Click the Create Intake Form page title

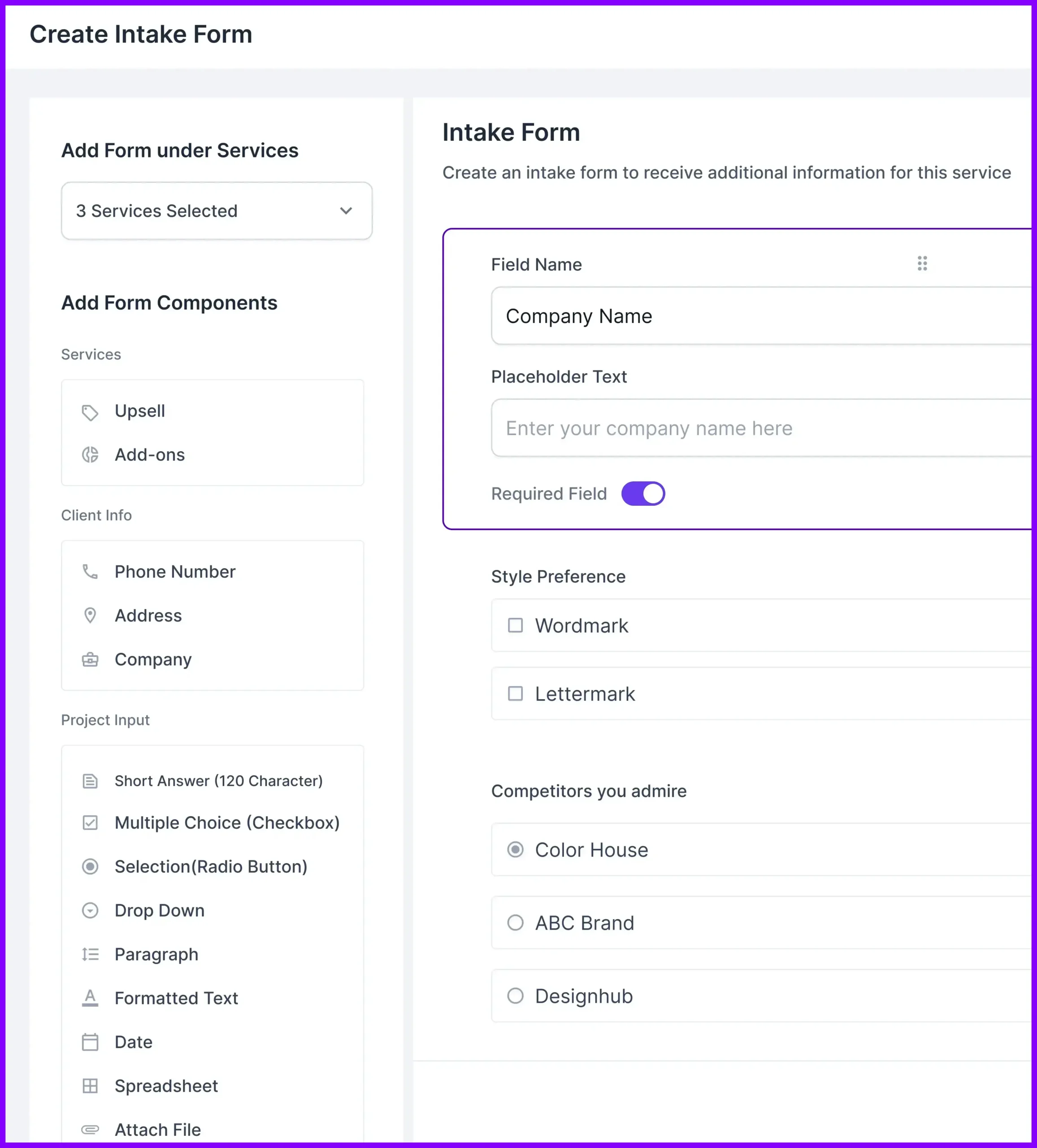141,34
